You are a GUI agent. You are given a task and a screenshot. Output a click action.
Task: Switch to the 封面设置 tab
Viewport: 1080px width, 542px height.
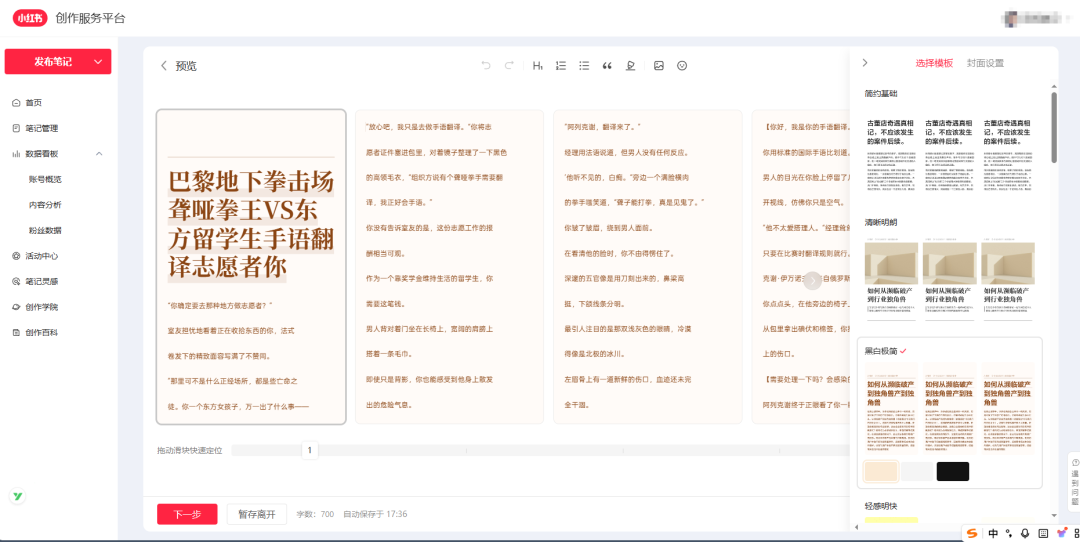(x=985, y=63)
